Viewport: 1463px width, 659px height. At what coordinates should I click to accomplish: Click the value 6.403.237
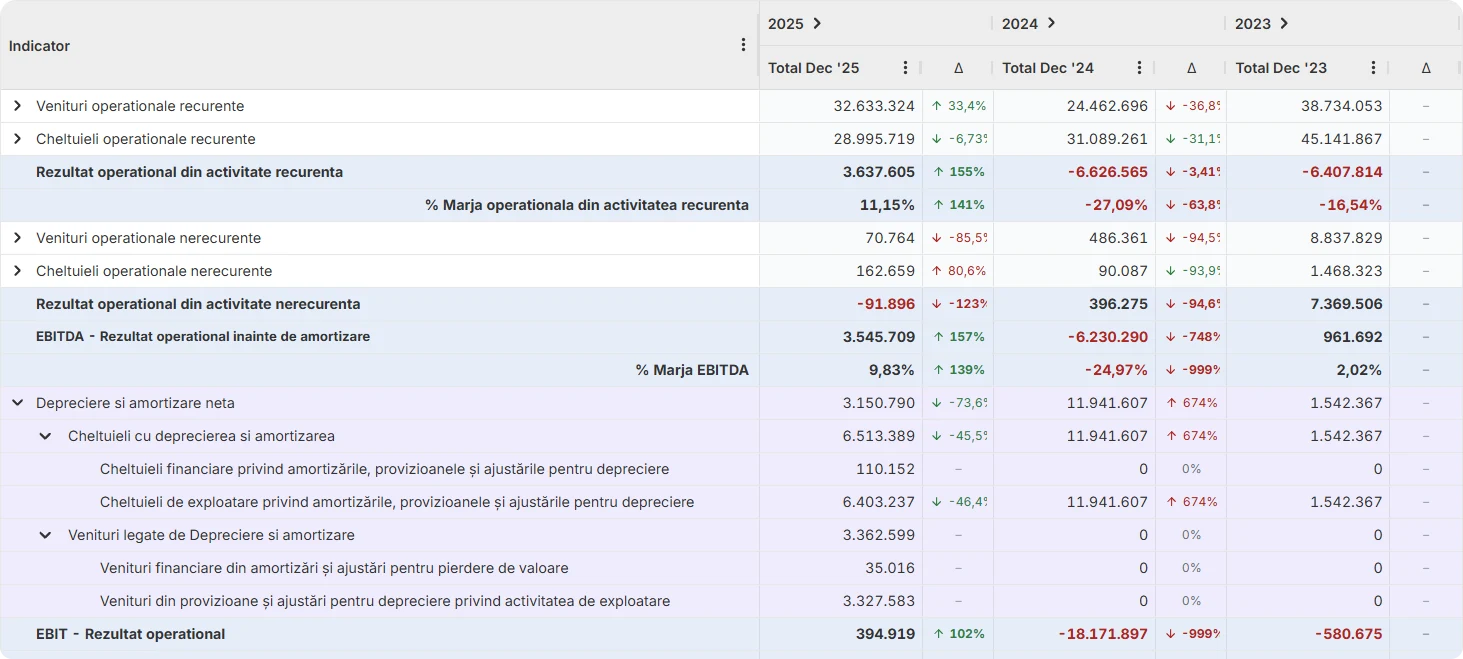pos(879,502)
